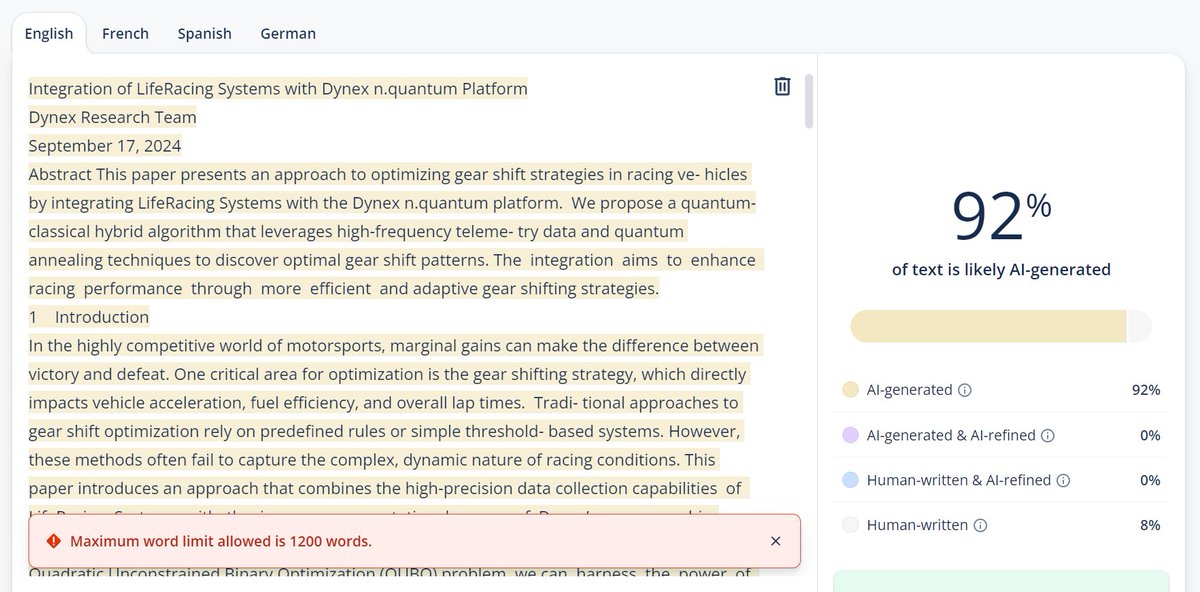Click the "September 17, 2024" date line
Image resolution: width=1200 pixels, height=592 pixels.
pos(105,146)
